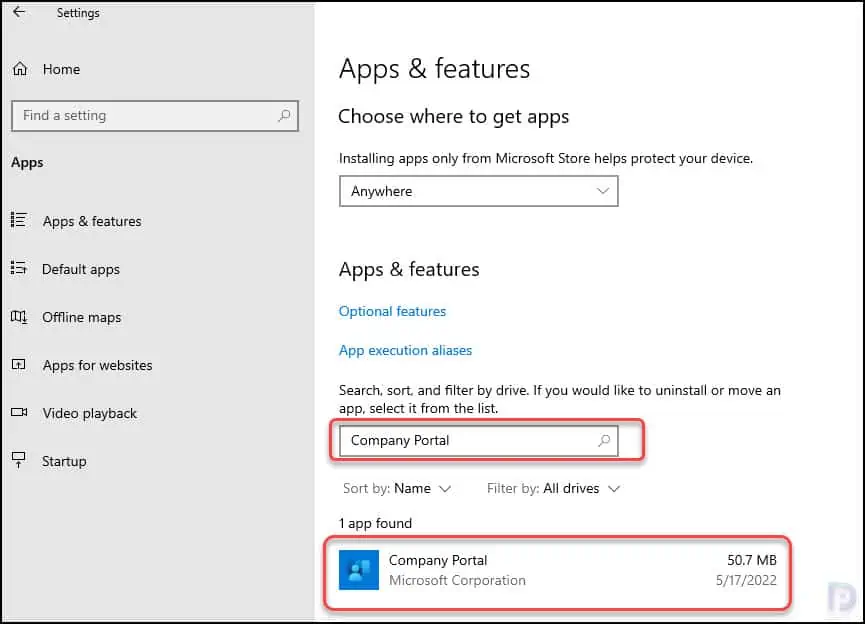Open Apps for websites page
Screen dimensions: 865x624
[x=98, y=365]
